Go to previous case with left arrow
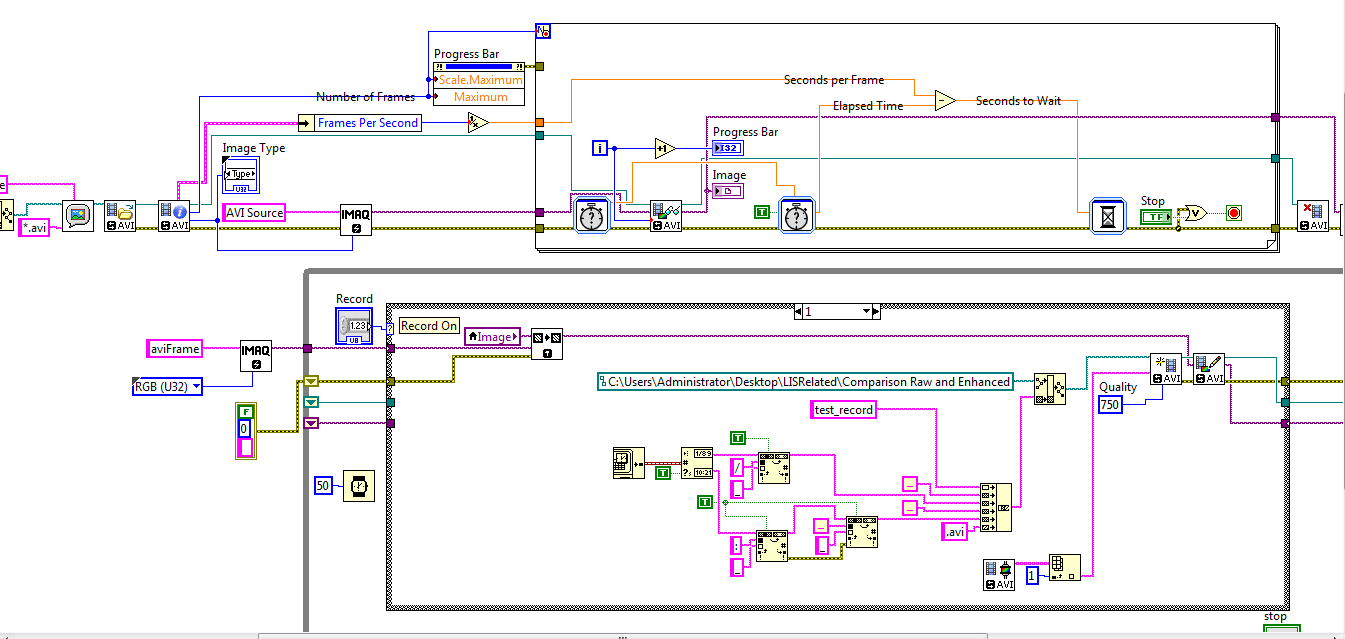1345x639 pixels. (x=799, y=312)
